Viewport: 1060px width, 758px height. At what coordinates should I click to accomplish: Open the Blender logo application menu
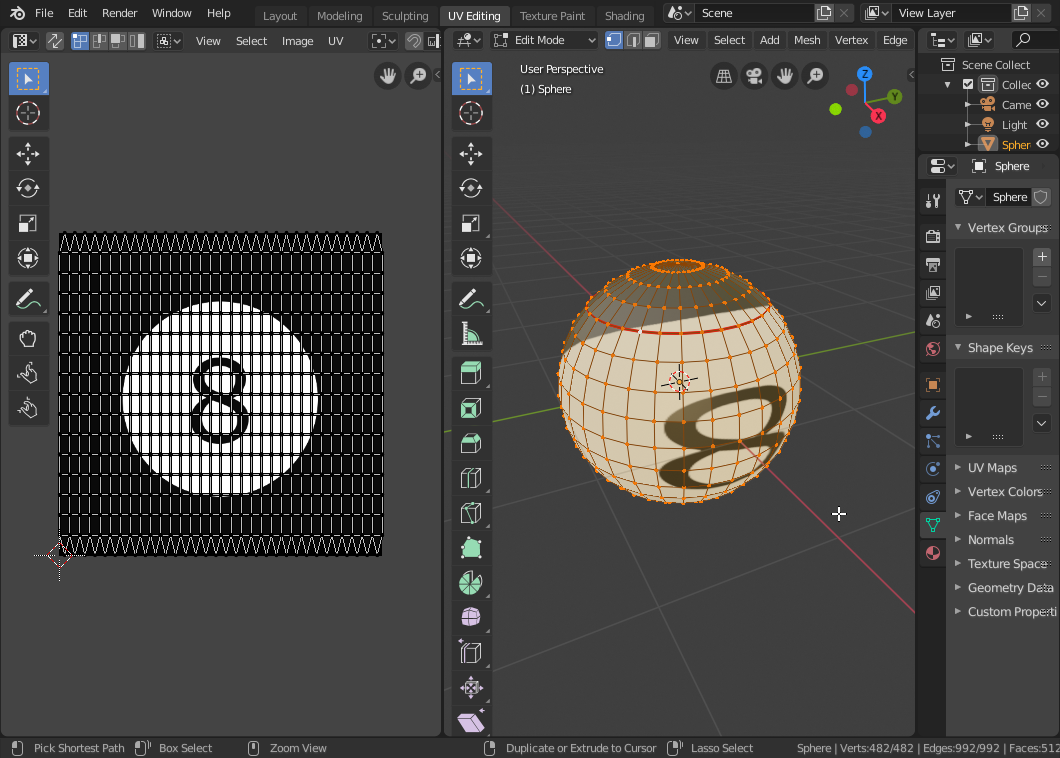click(17, 13)
